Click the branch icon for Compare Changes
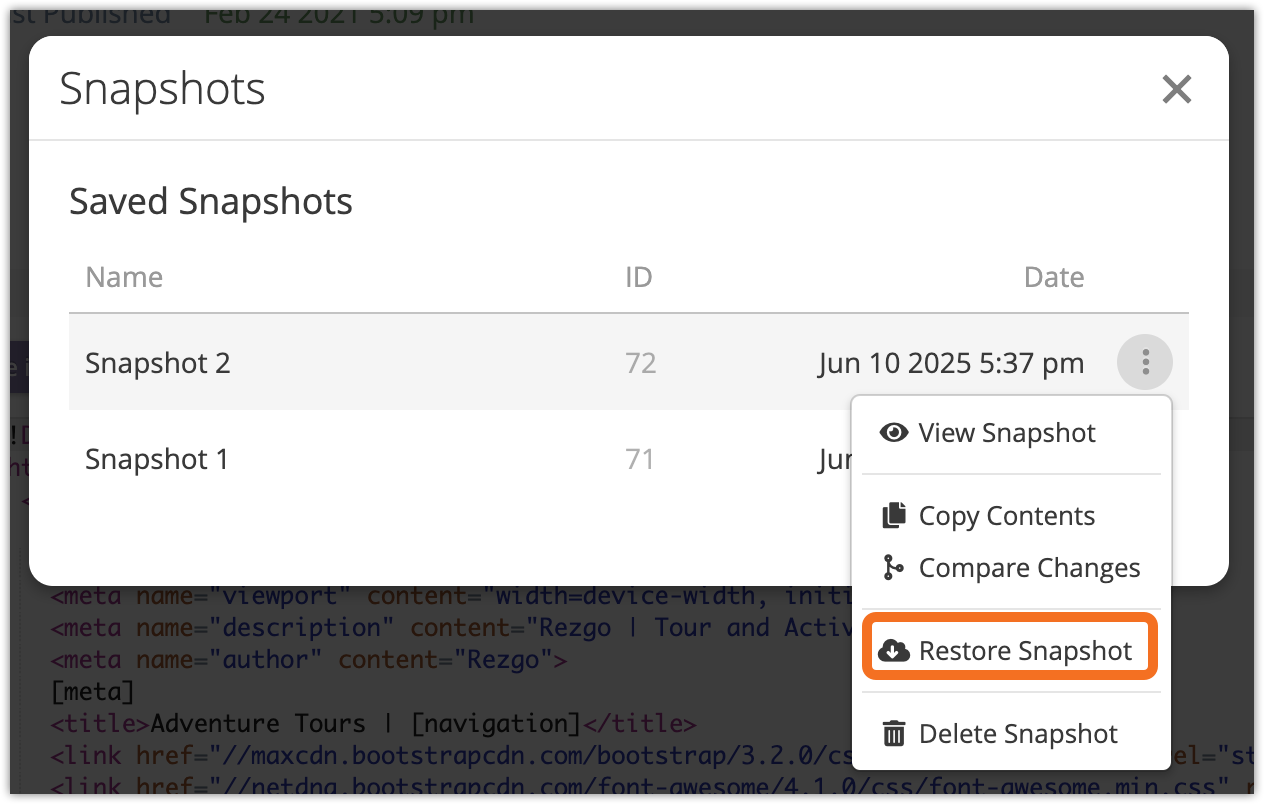This screenshot has height=804, width=1264. pyautogui.click(x=892, y=568)
